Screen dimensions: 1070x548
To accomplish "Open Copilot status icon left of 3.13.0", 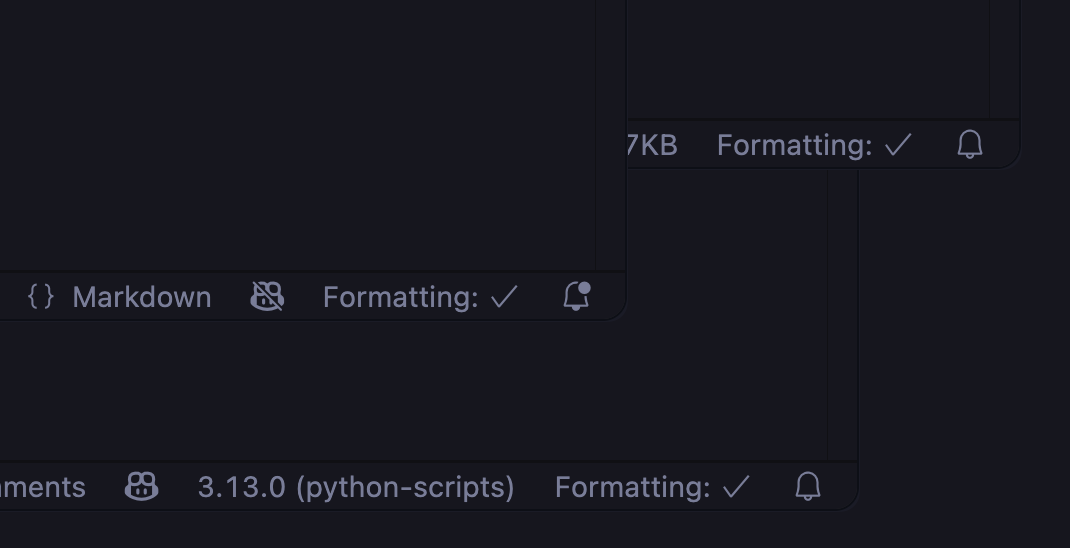I will [141, 487].
